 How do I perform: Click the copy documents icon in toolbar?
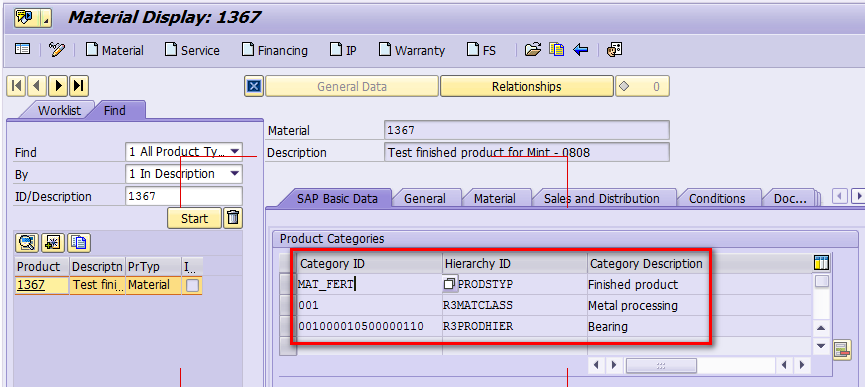point(557,50)
